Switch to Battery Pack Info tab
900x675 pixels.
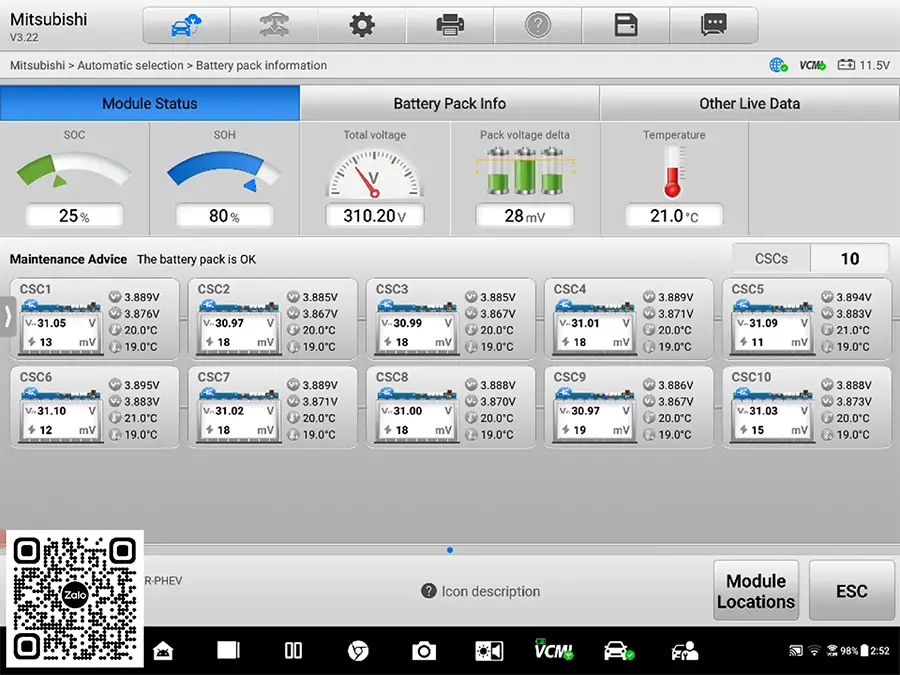tap(449, 103)
